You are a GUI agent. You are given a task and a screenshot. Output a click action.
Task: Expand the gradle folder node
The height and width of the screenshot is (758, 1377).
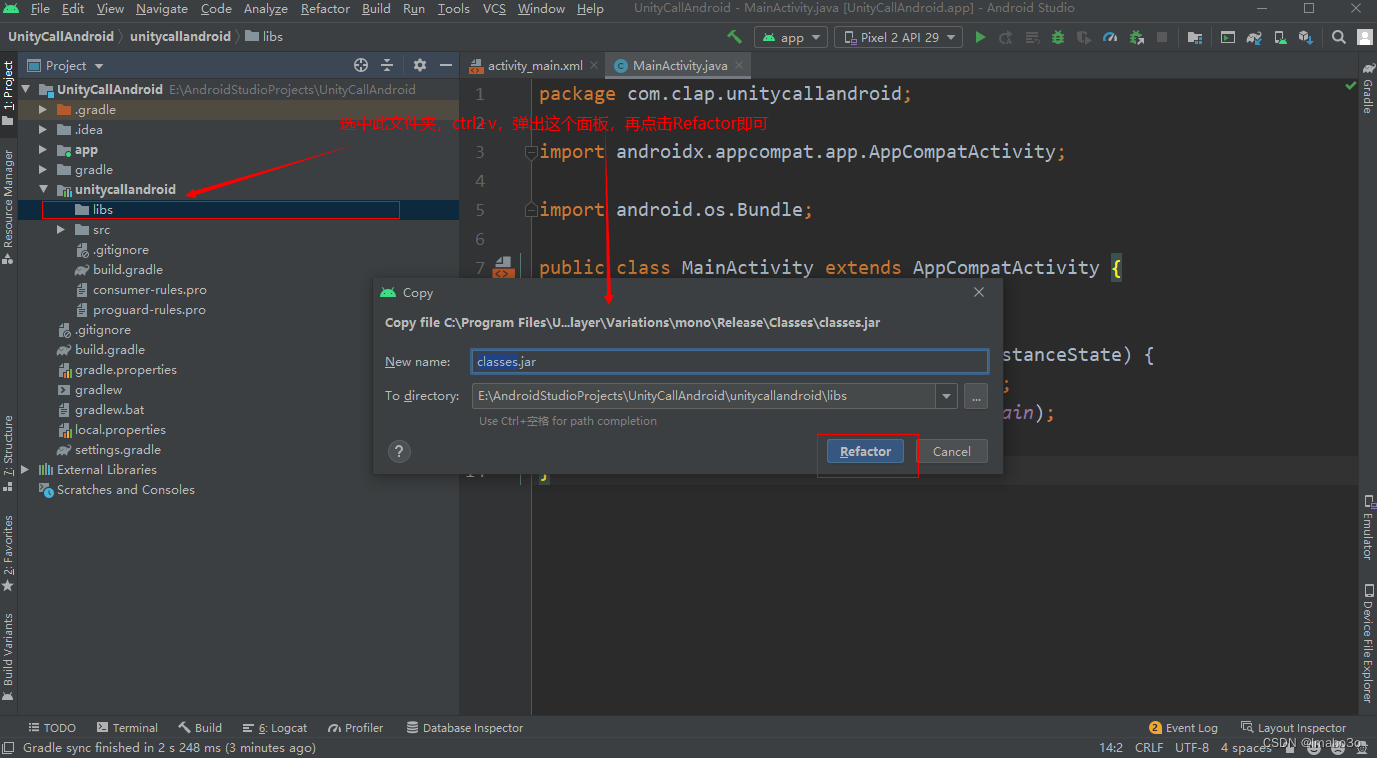(43, 170)
